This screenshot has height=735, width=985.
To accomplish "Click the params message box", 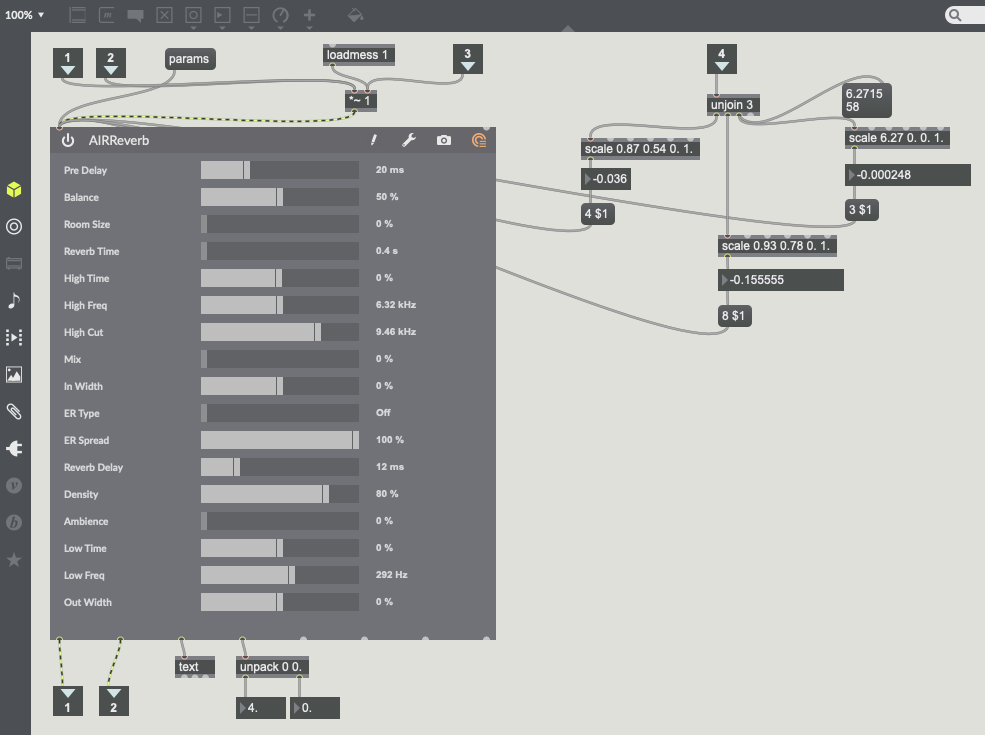I will [x=189, y=59].
